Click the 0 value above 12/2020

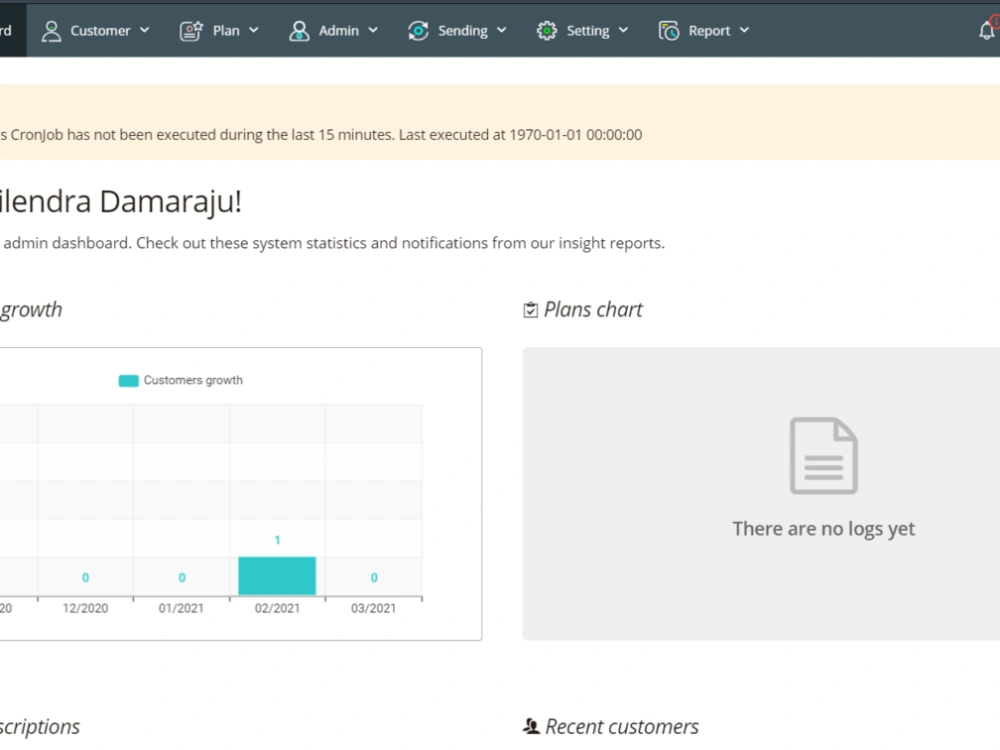[85, 578]
